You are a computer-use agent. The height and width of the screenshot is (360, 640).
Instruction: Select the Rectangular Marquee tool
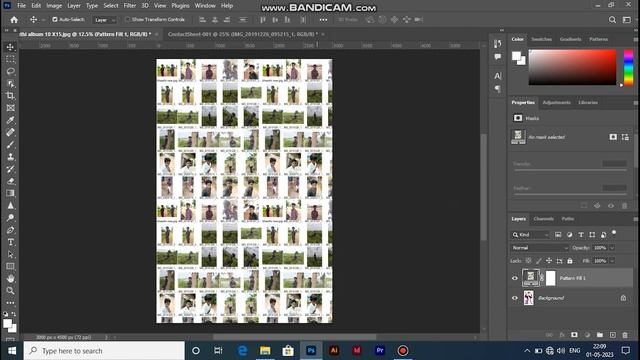tap(11, 59)
